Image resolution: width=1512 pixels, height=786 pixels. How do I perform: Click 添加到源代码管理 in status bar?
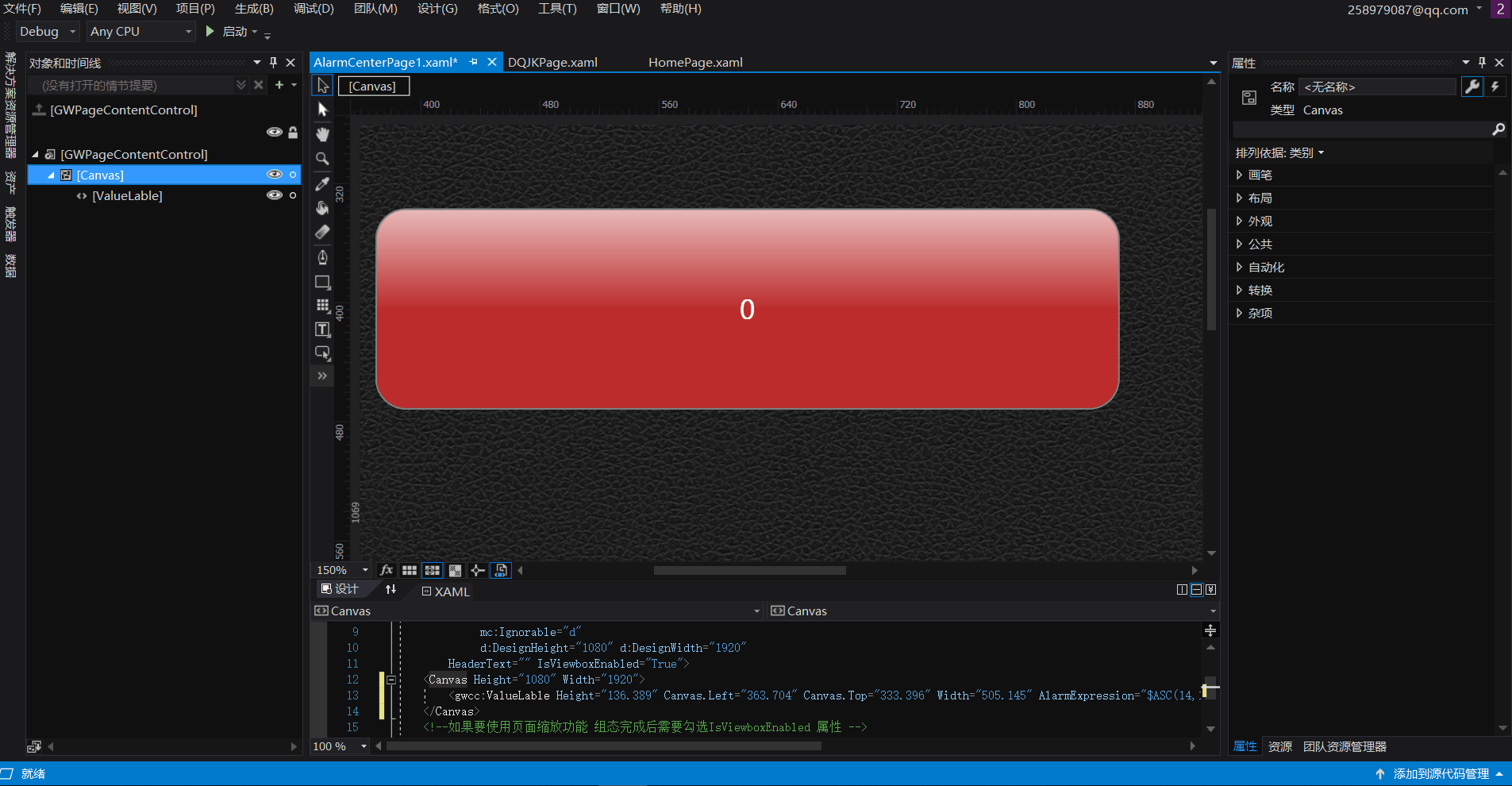pos(1440,774)
